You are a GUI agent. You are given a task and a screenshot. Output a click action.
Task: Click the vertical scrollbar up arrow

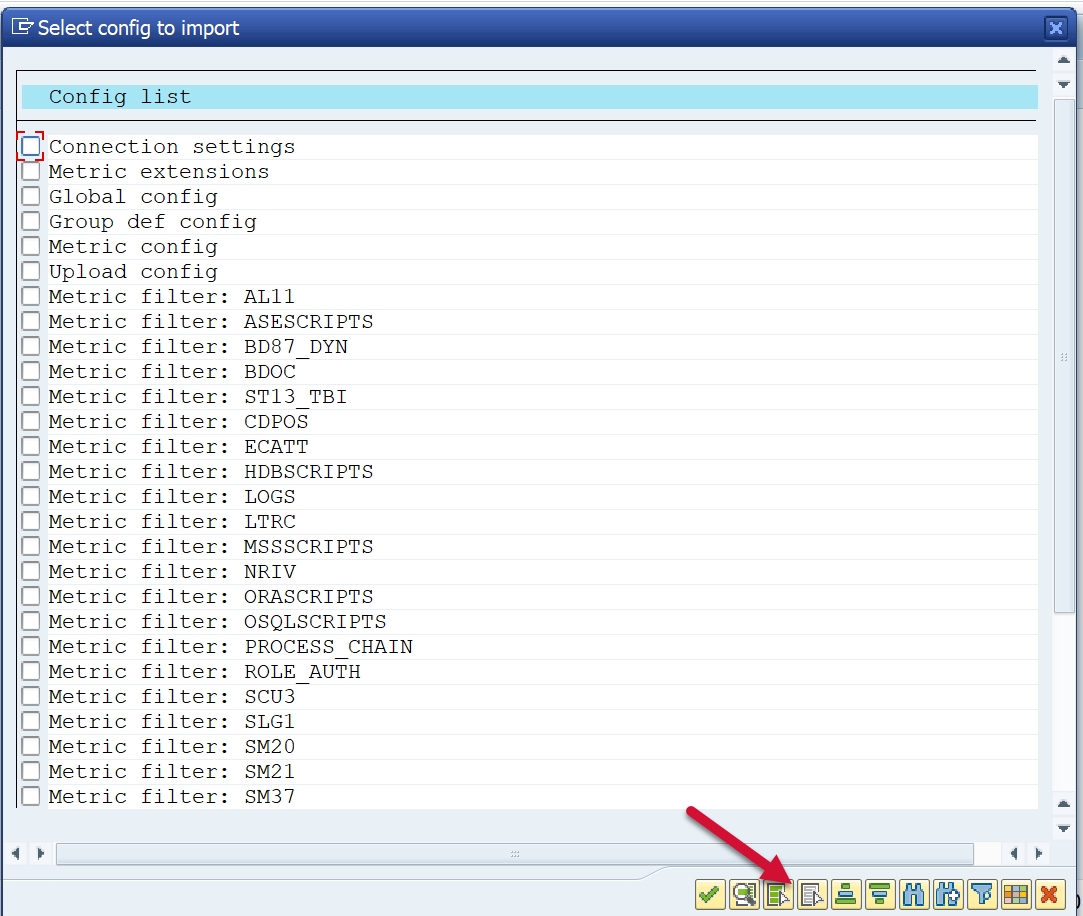(1064, 61)
